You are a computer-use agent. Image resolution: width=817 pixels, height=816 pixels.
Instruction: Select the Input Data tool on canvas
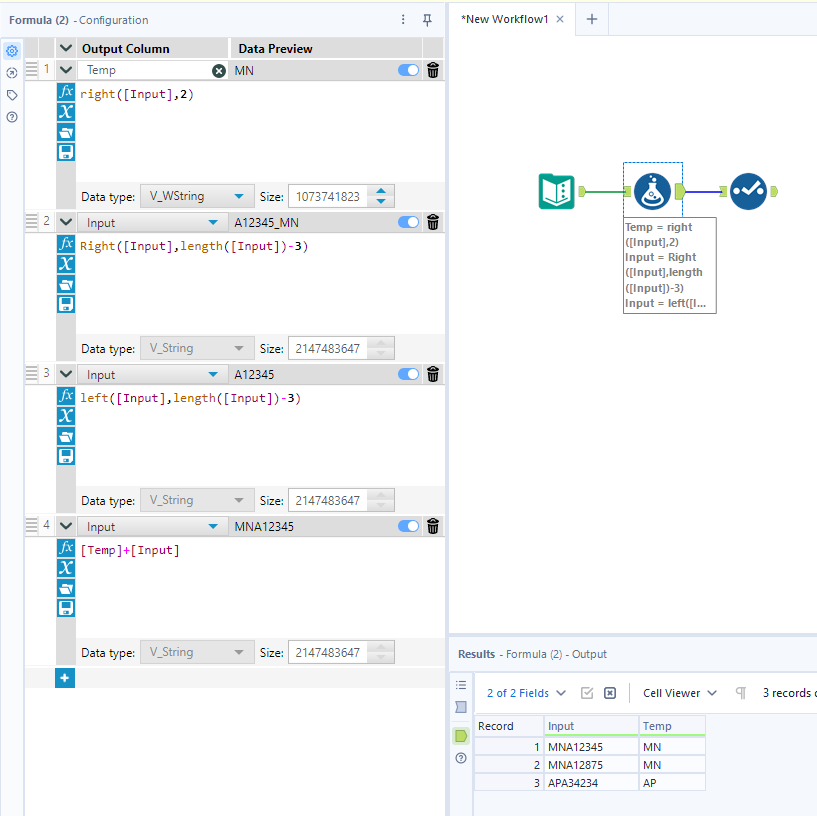pos(556,191)
